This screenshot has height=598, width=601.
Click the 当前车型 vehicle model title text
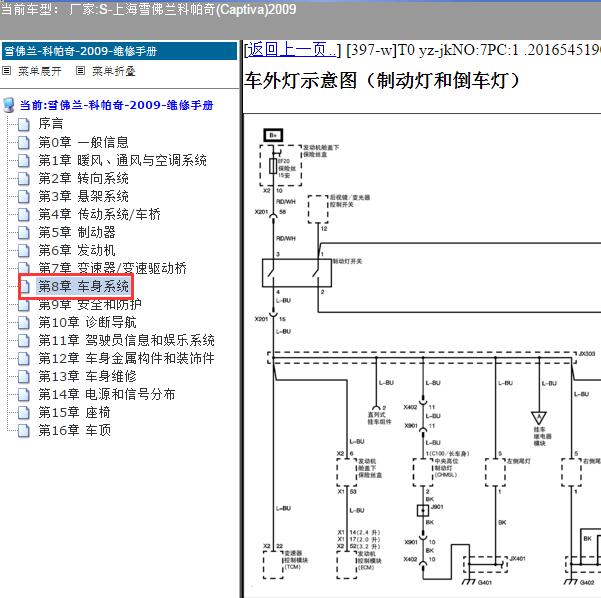pos(149,10)
